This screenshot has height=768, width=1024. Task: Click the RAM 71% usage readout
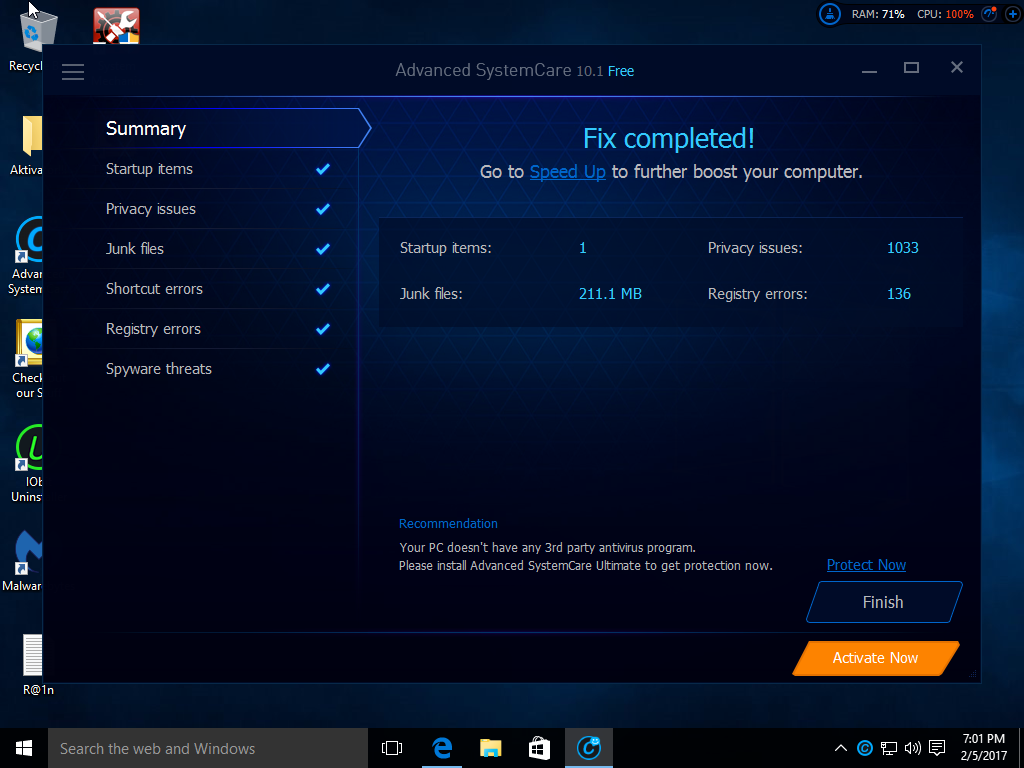pos(878,14)
